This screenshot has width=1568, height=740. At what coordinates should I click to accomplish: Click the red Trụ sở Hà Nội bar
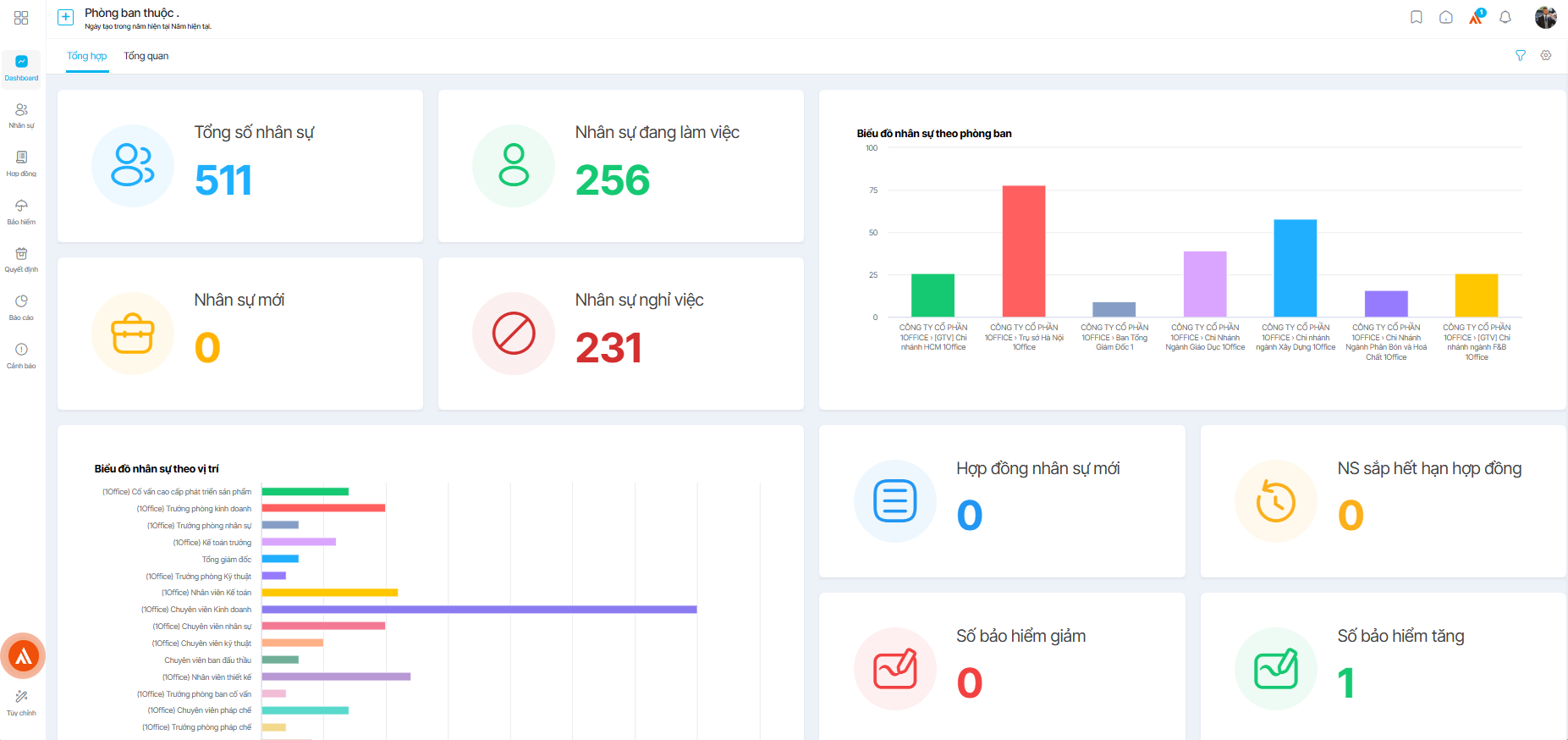1024,251
